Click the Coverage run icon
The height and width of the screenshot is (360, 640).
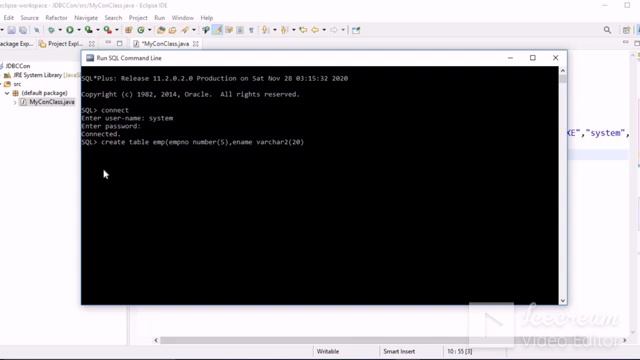(88, 30)
